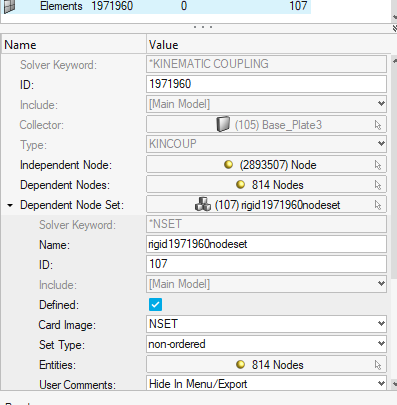The height and width of the screenshot is (405, 397).
Task: Click selector cursor icon in Dependent Nodes field
Action: 378,185
